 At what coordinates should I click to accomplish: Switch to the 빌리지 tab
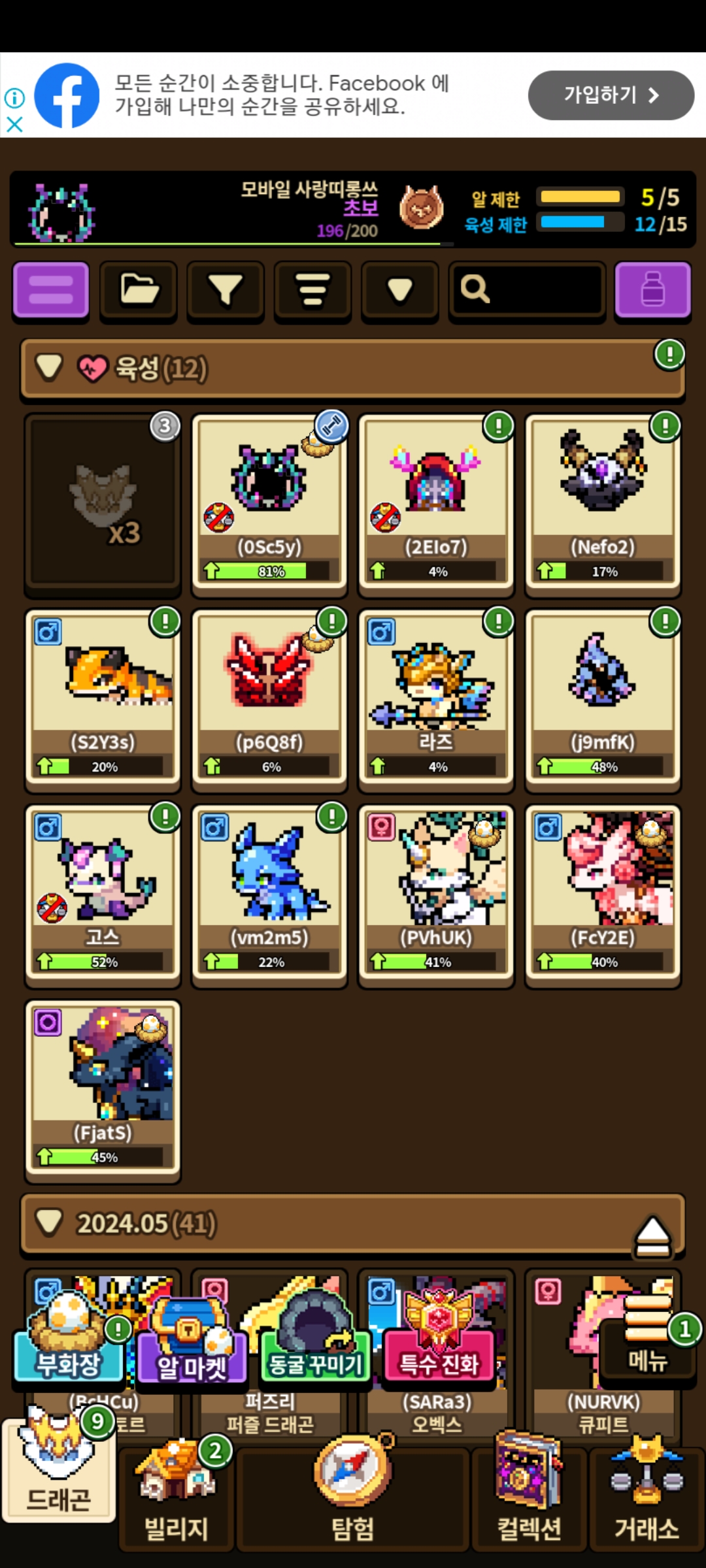point(176,1496)
